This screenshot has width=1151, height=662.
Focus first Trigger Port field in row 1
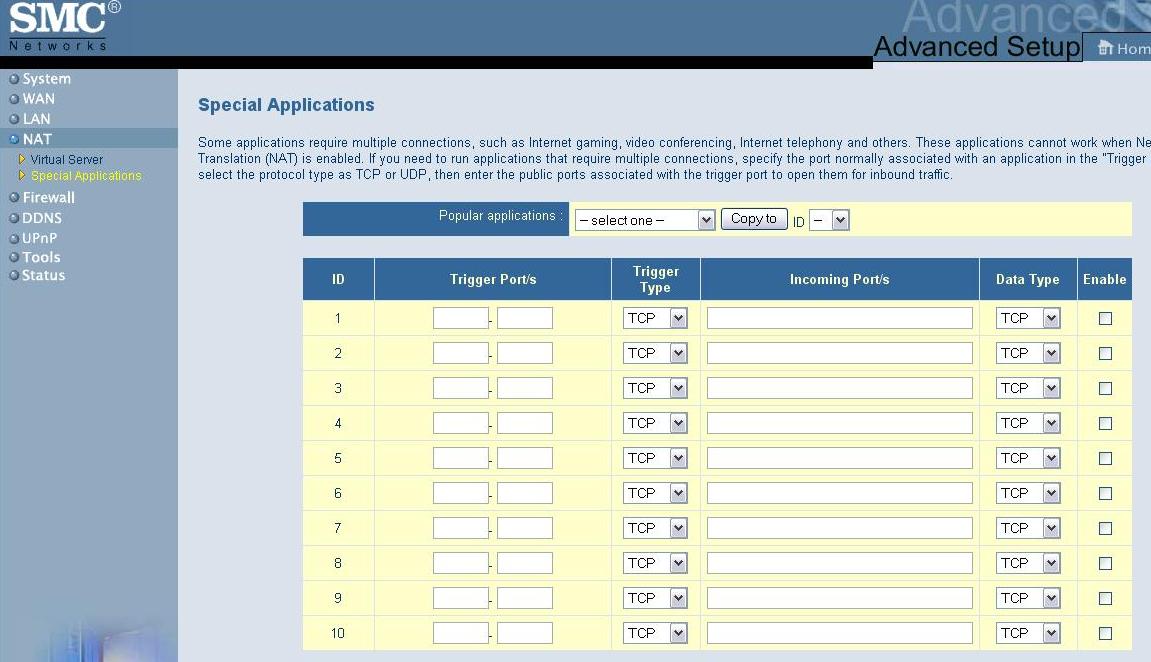(461, 318)
